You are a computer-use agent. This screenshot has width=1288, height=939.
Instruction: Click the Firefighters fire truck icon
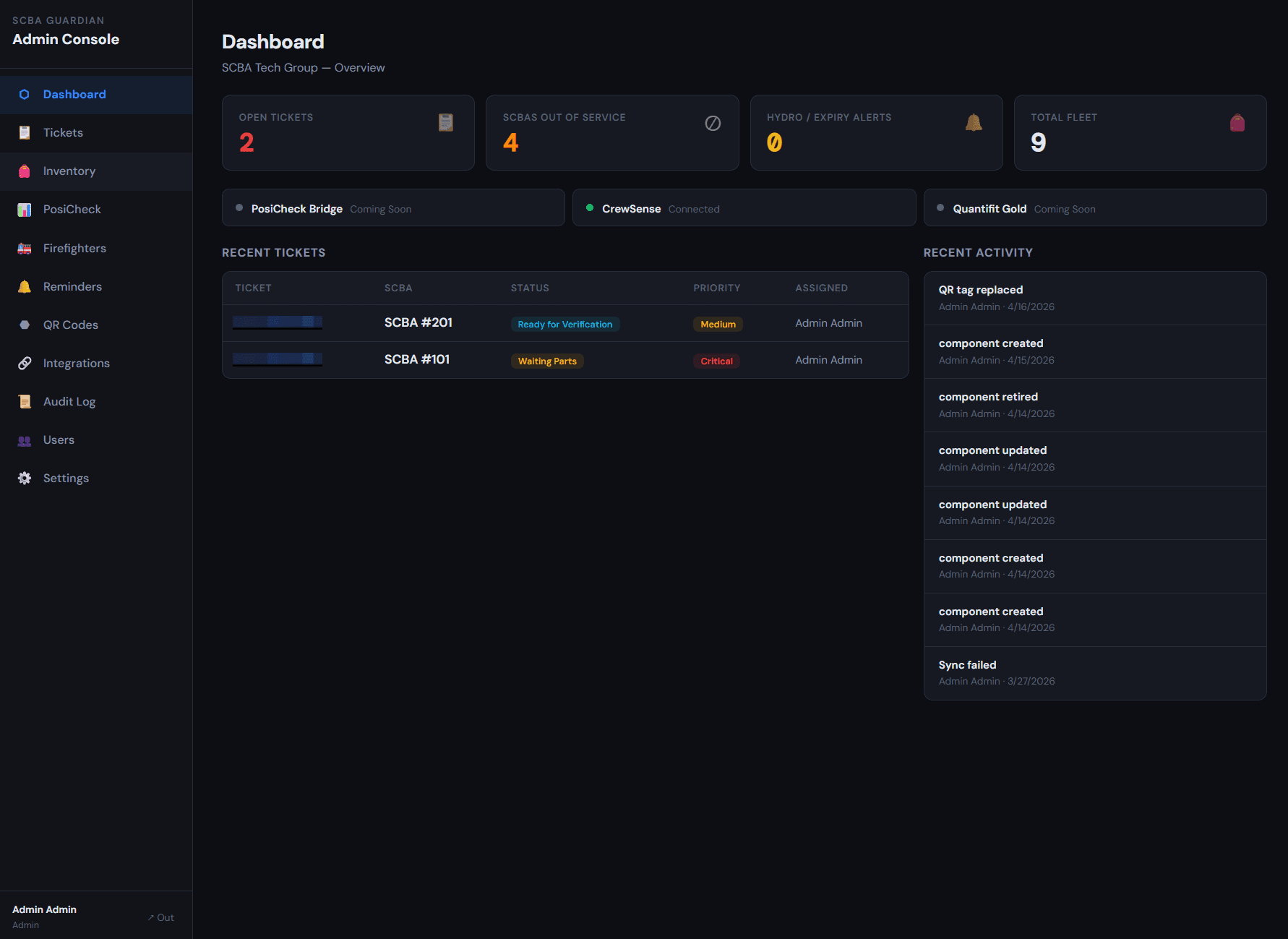pyautogui.click(x=25, y=249)
